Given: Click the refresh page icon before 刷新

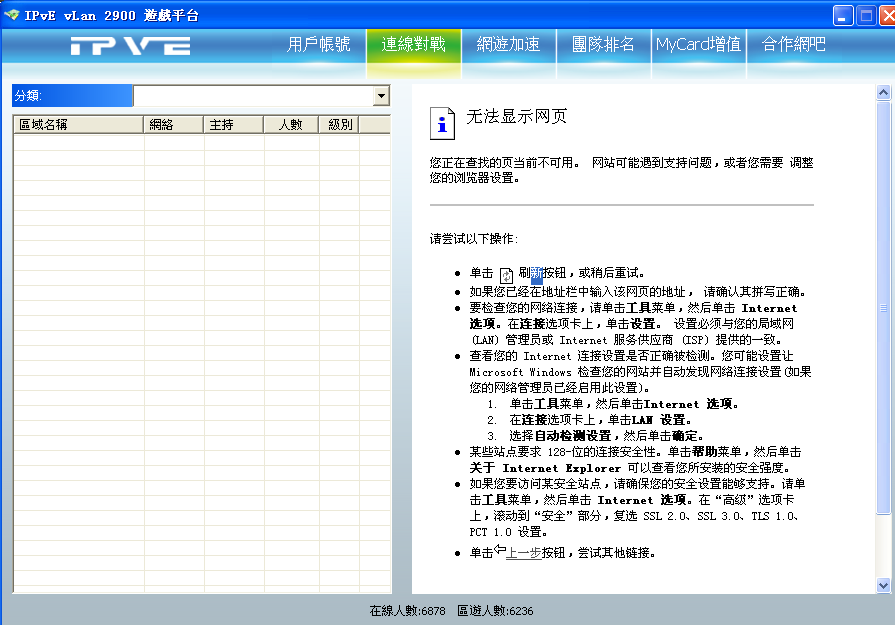Looking at the screenshot, I should click(x=506, y=274).
